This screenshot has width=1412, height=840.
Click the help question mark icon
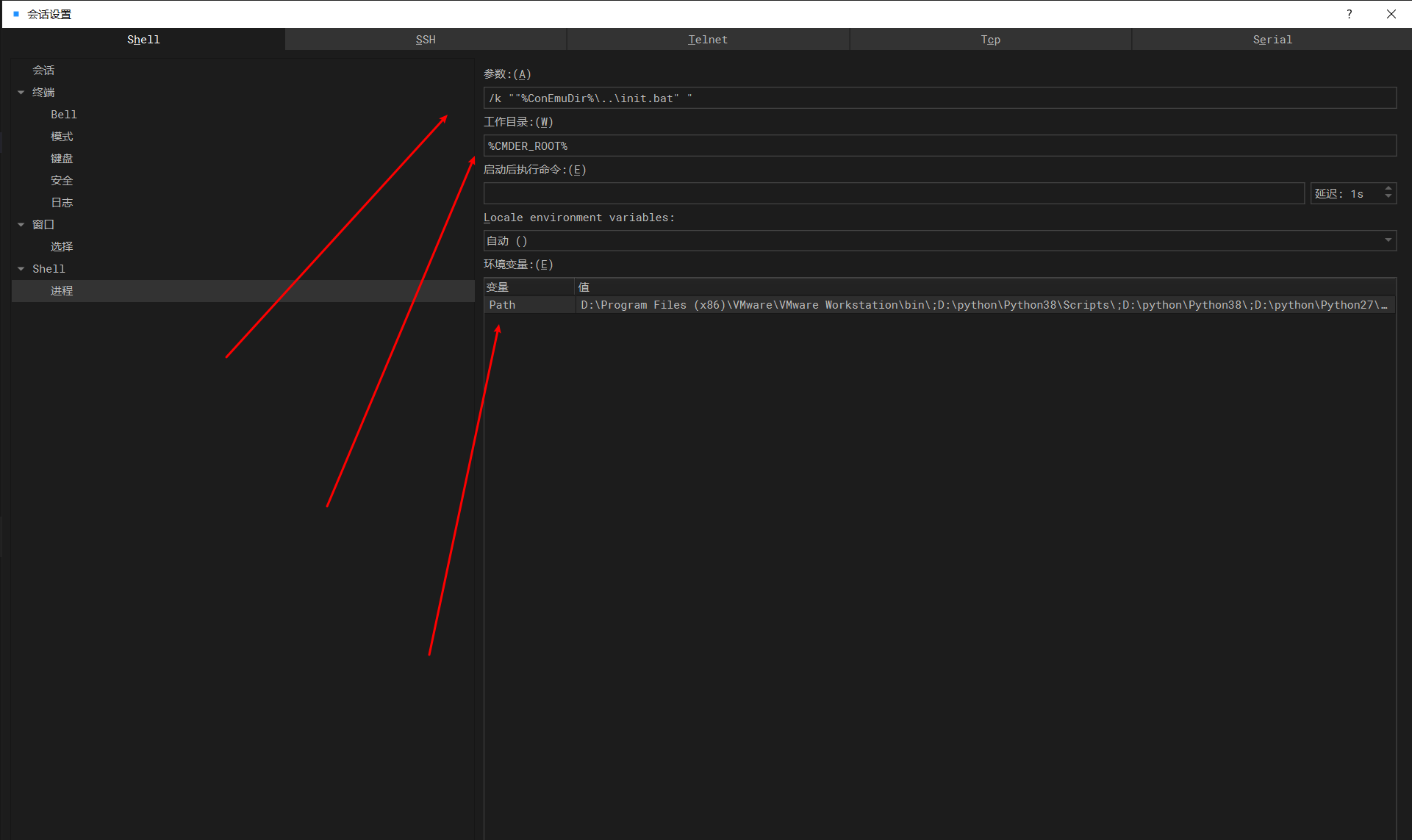pos(1349,14)
